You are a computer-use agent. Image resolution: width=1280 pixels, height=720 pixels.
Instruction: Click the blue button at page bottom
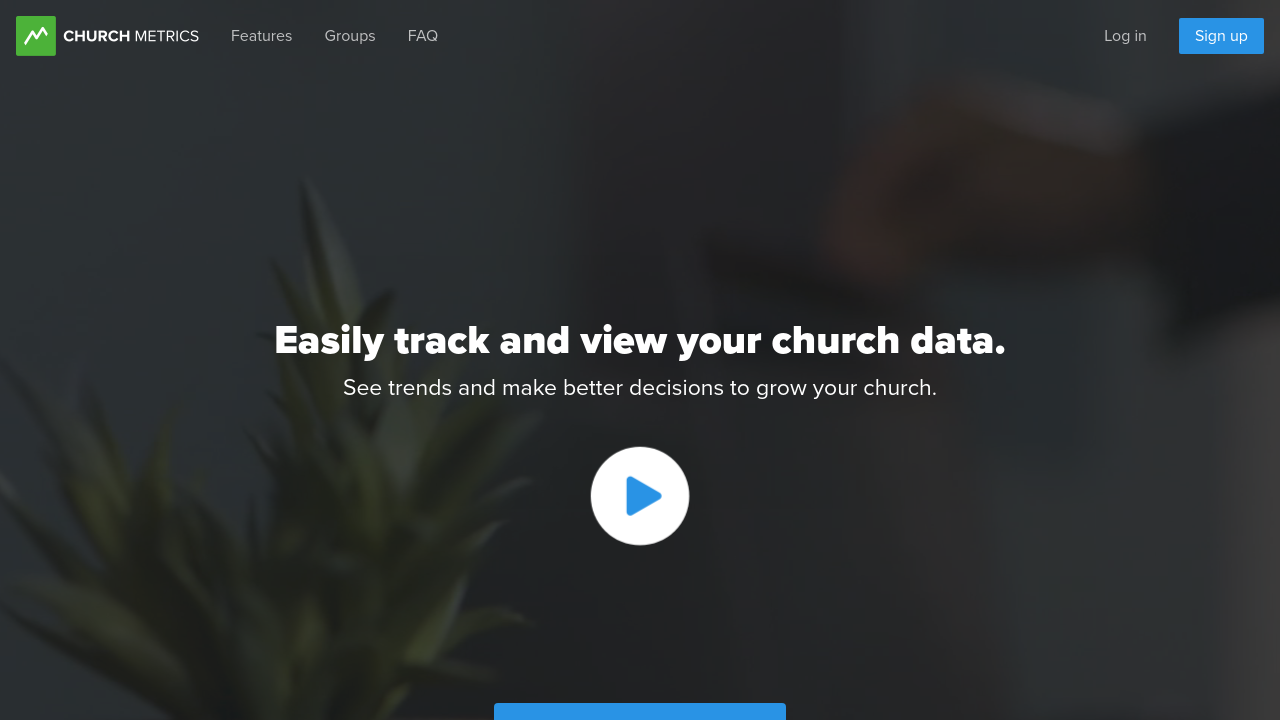point(640,711)
